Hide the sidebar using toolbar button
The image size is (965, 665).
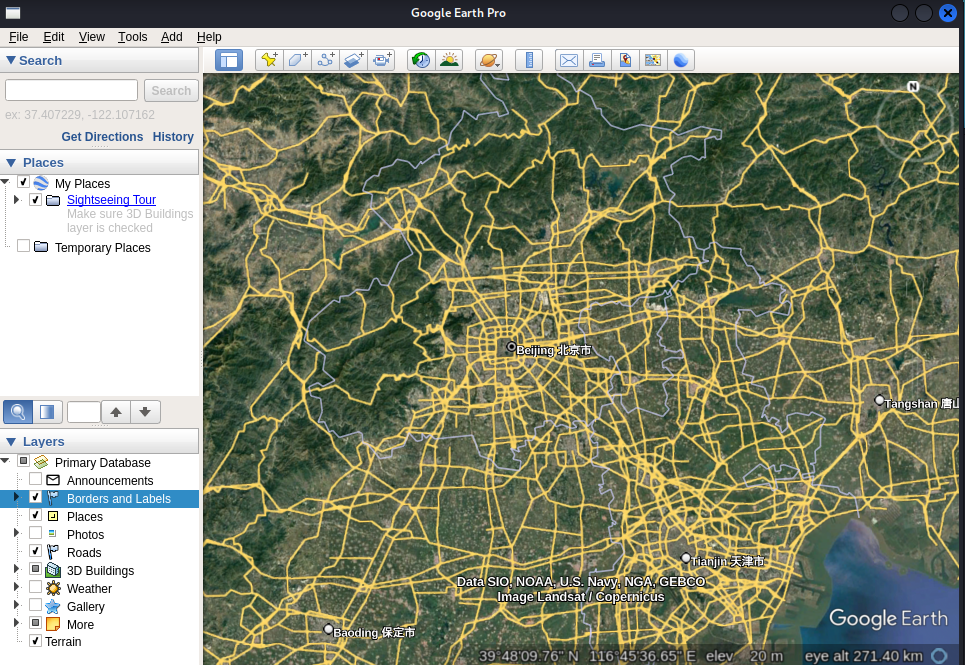(229, 60)
